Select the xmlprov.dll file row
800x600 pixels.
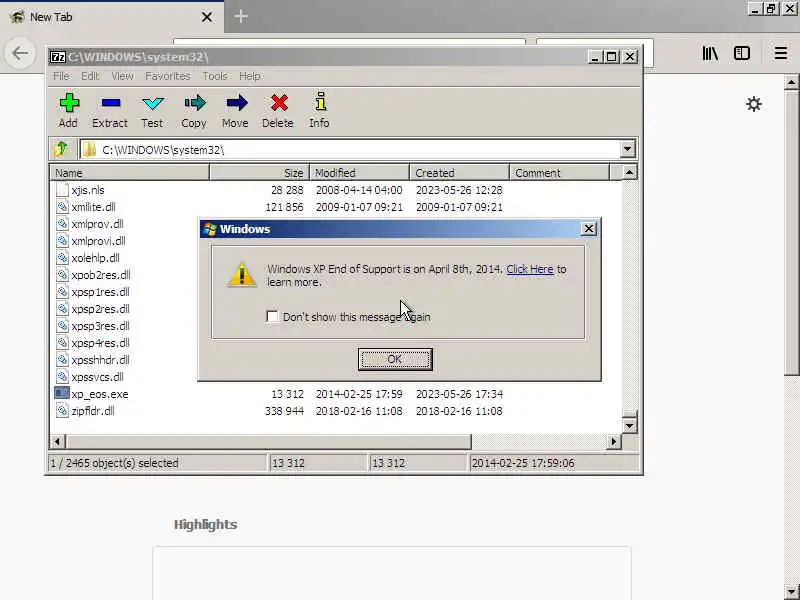pyautogui.click(x=97, y=223)
